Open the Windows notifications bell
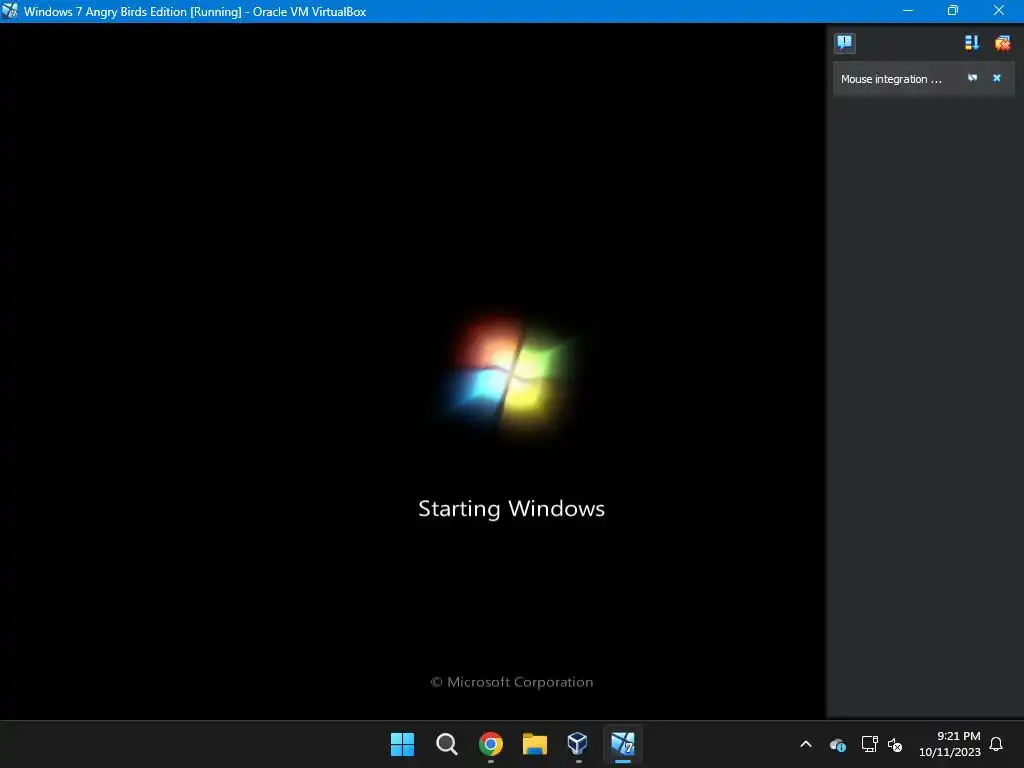The image size is (1024, 768). coord(997,744)
